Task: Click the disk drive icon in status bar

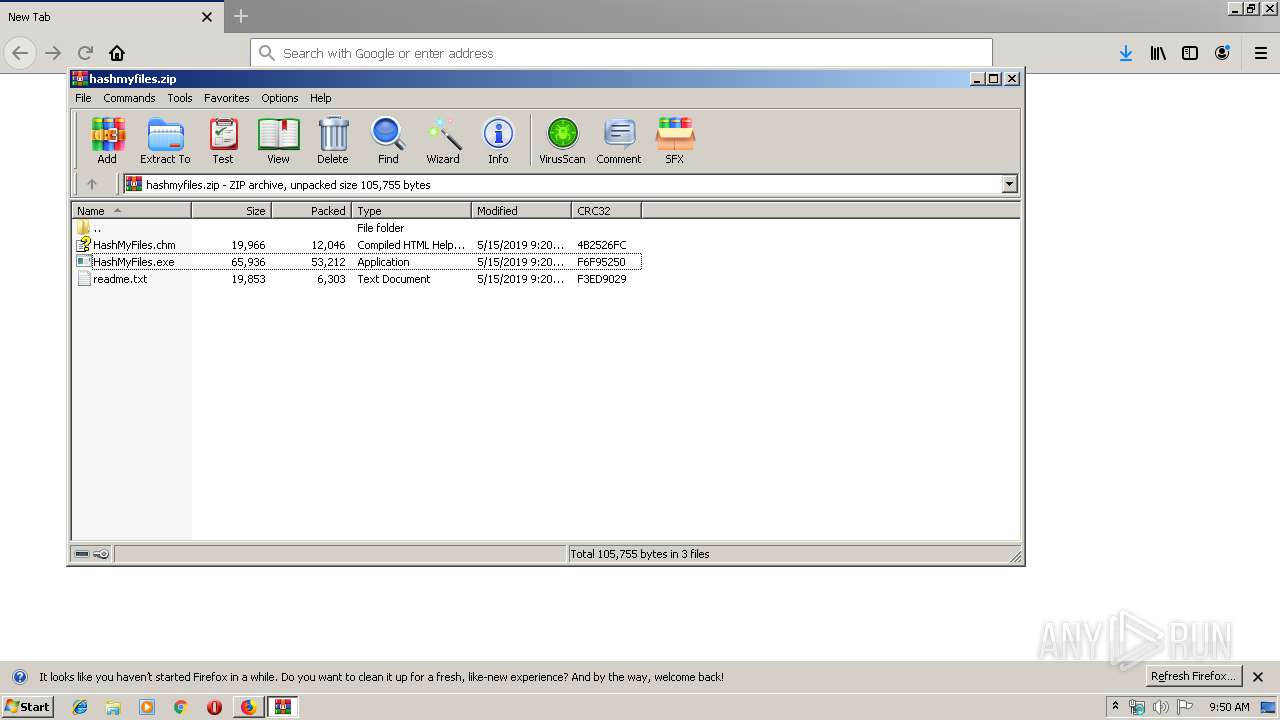Action: [82, 554]
